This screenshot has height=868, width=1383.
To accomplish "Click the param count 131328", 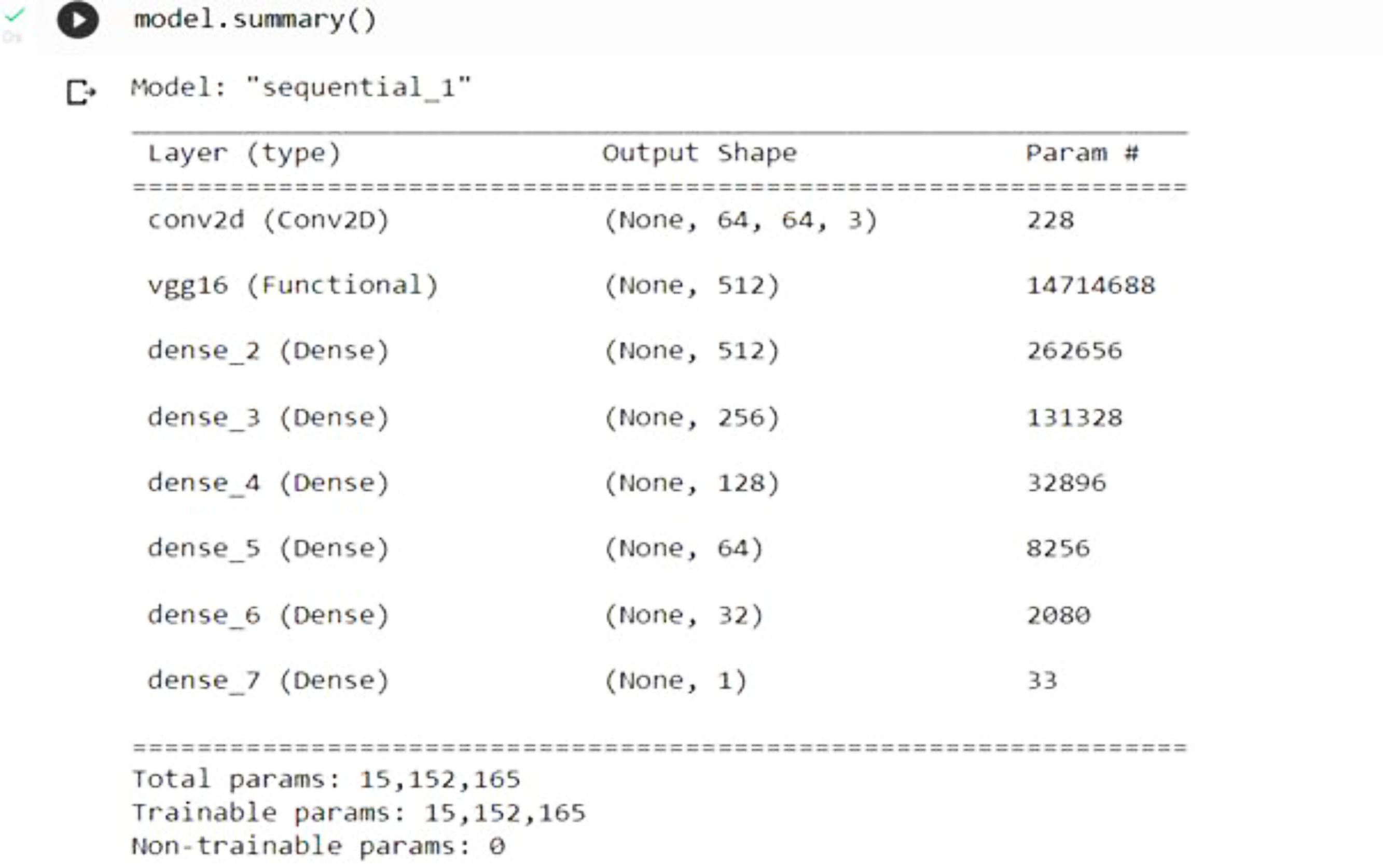I will click(1074, 418).
